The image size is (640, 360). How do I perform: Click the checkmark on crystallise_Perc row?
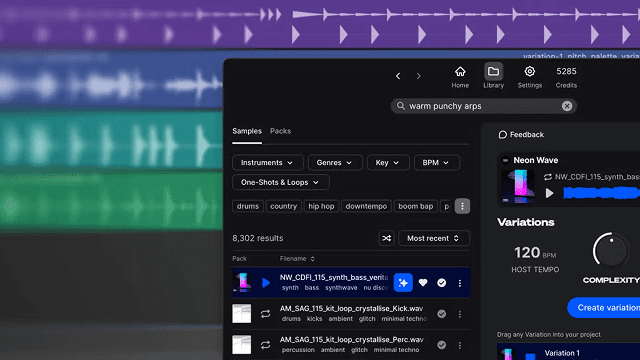[442, 345]
